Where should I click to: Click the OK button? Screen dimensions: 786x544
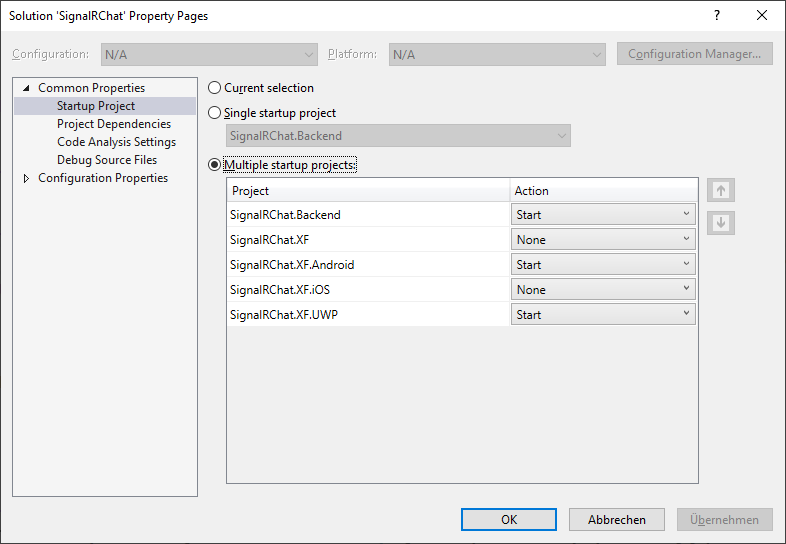tap(508, 520)
